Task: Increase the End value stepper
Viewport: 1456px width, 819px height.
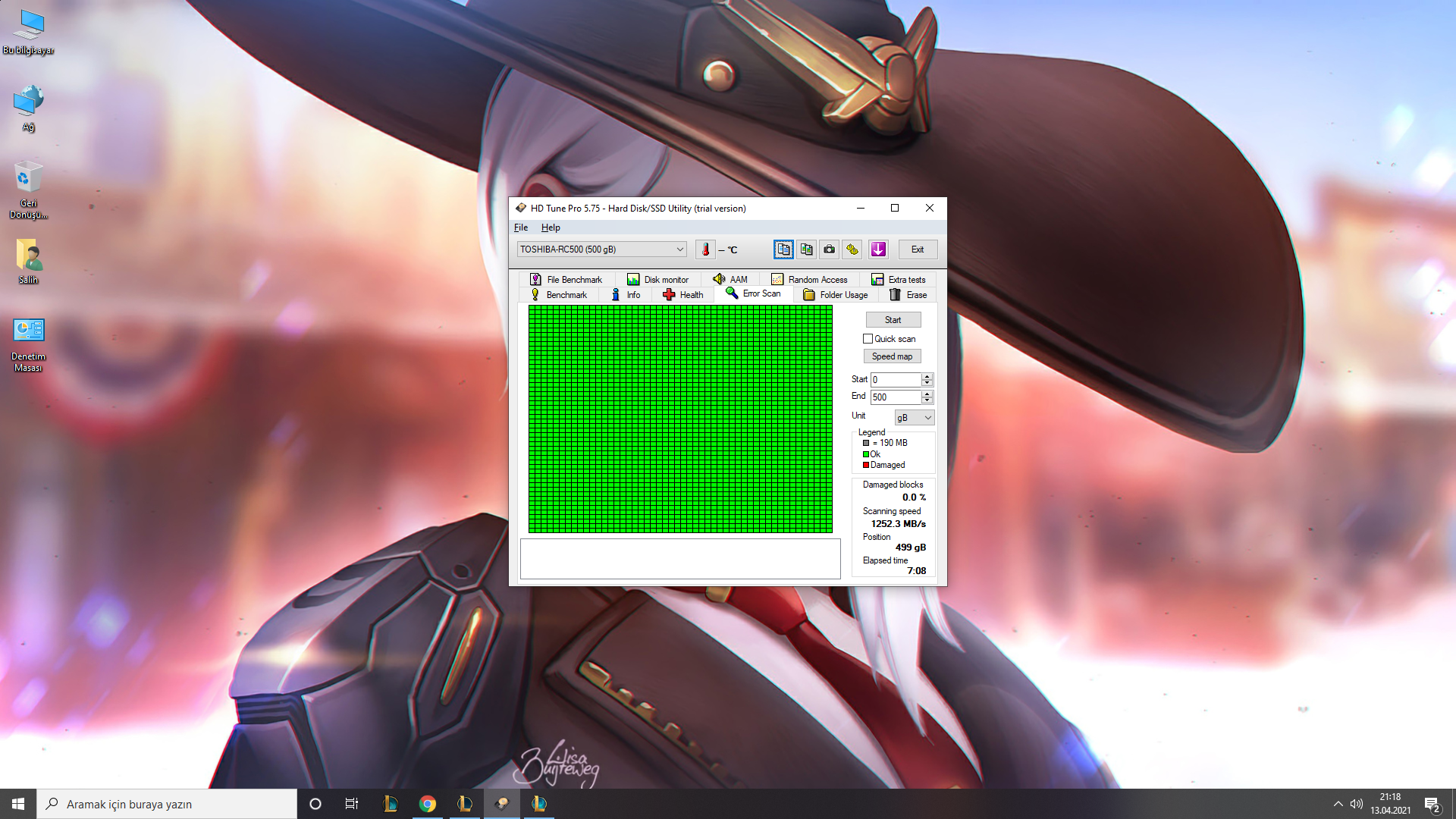Action: pos(927,394)
